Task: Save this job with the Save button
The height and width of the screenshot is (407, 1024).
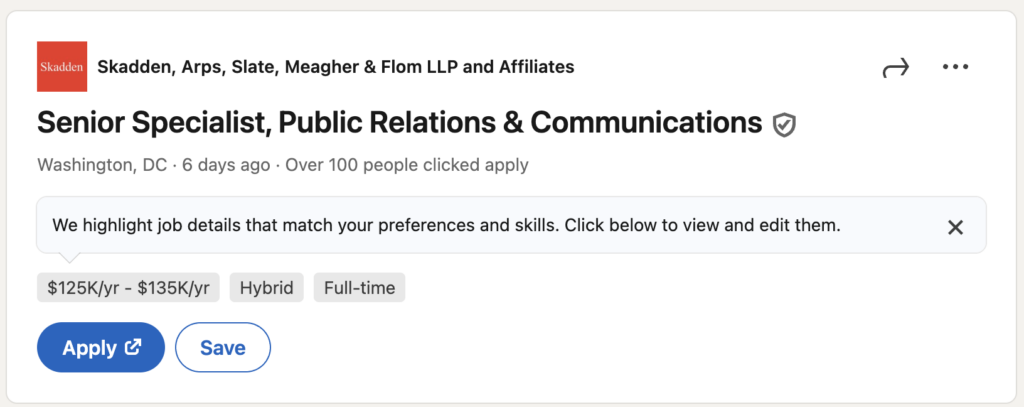Action: 223,348
